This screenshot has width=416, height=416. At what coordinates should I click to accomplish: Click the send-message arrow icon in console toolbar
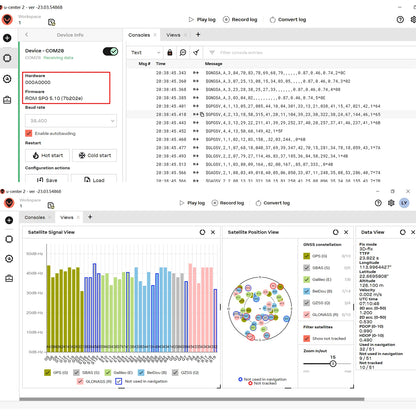point(196,52)
